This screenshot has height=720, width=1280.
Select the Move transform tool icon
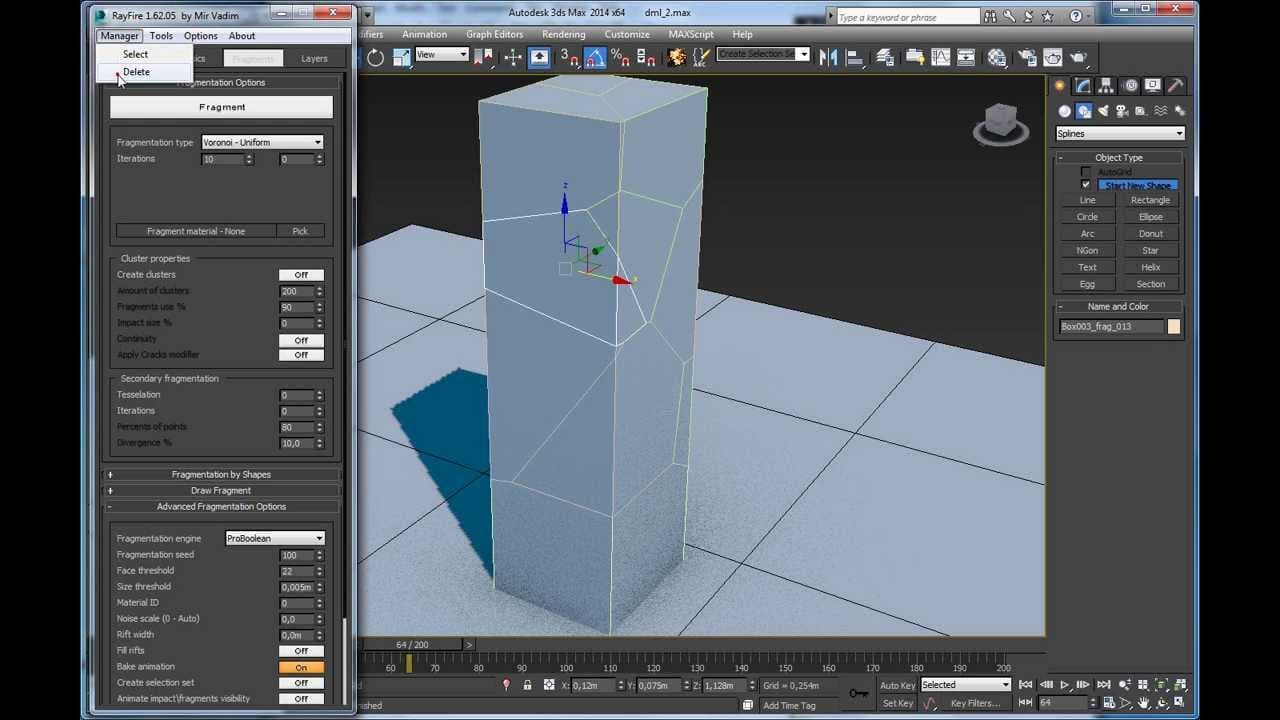pos(512,58)
